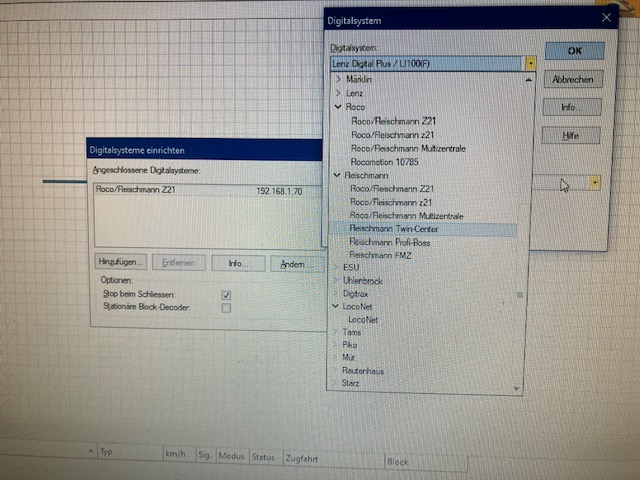Enable Stationäre Block-Decoder checkbox

coord(226,308)
